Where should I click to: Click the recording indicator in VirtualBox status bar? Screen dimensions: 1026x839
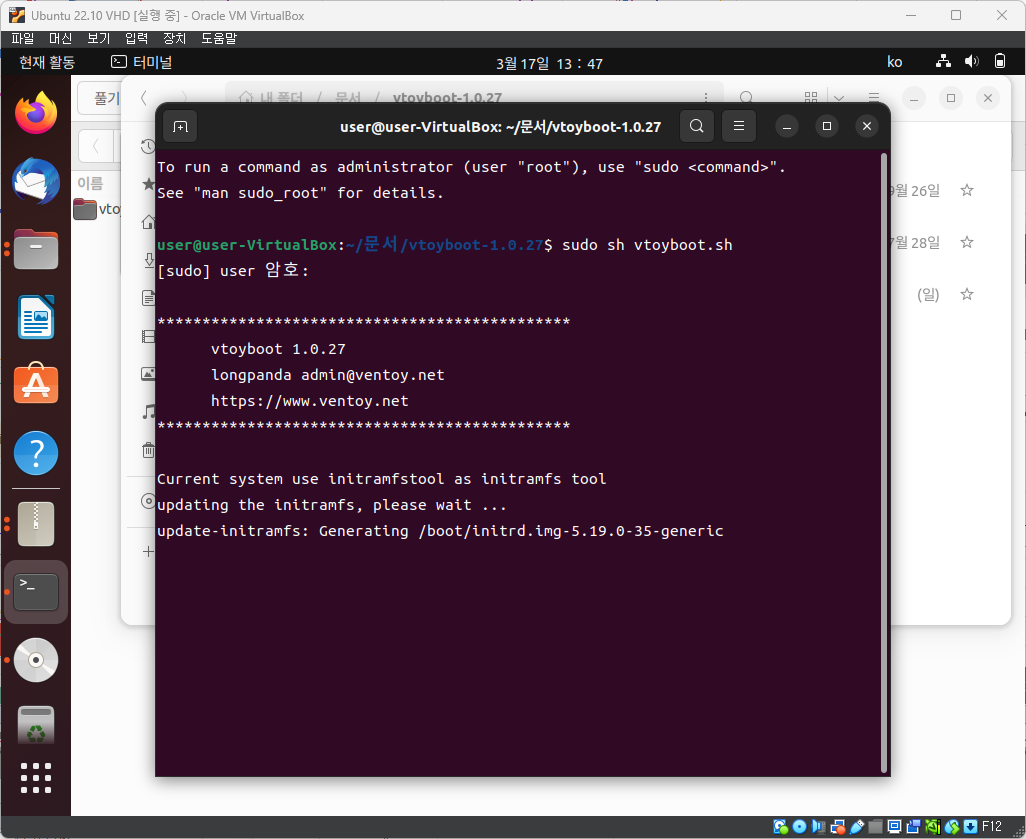[913, 827]
